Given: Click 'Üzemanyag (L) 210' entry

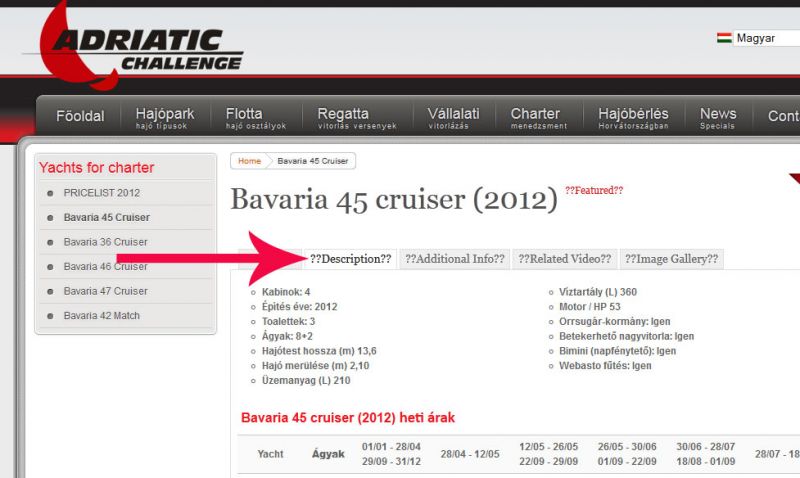Looking at the screenshot, I should pyautogui.click(x=306, y=381).
